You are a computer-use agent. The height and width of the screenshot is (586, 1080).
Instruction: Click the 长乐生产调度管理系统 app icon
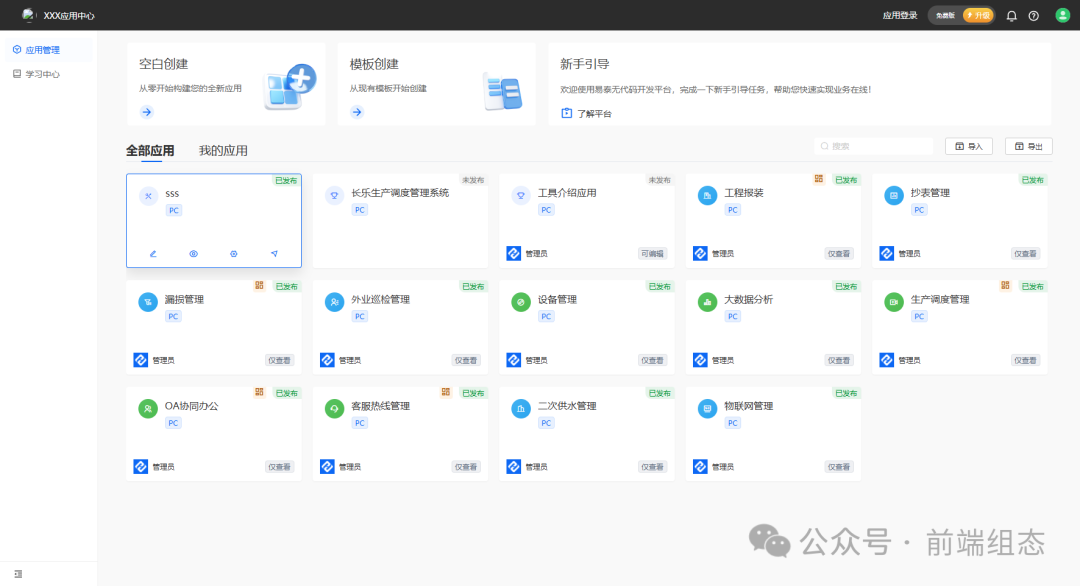click(x=334, y=196)
